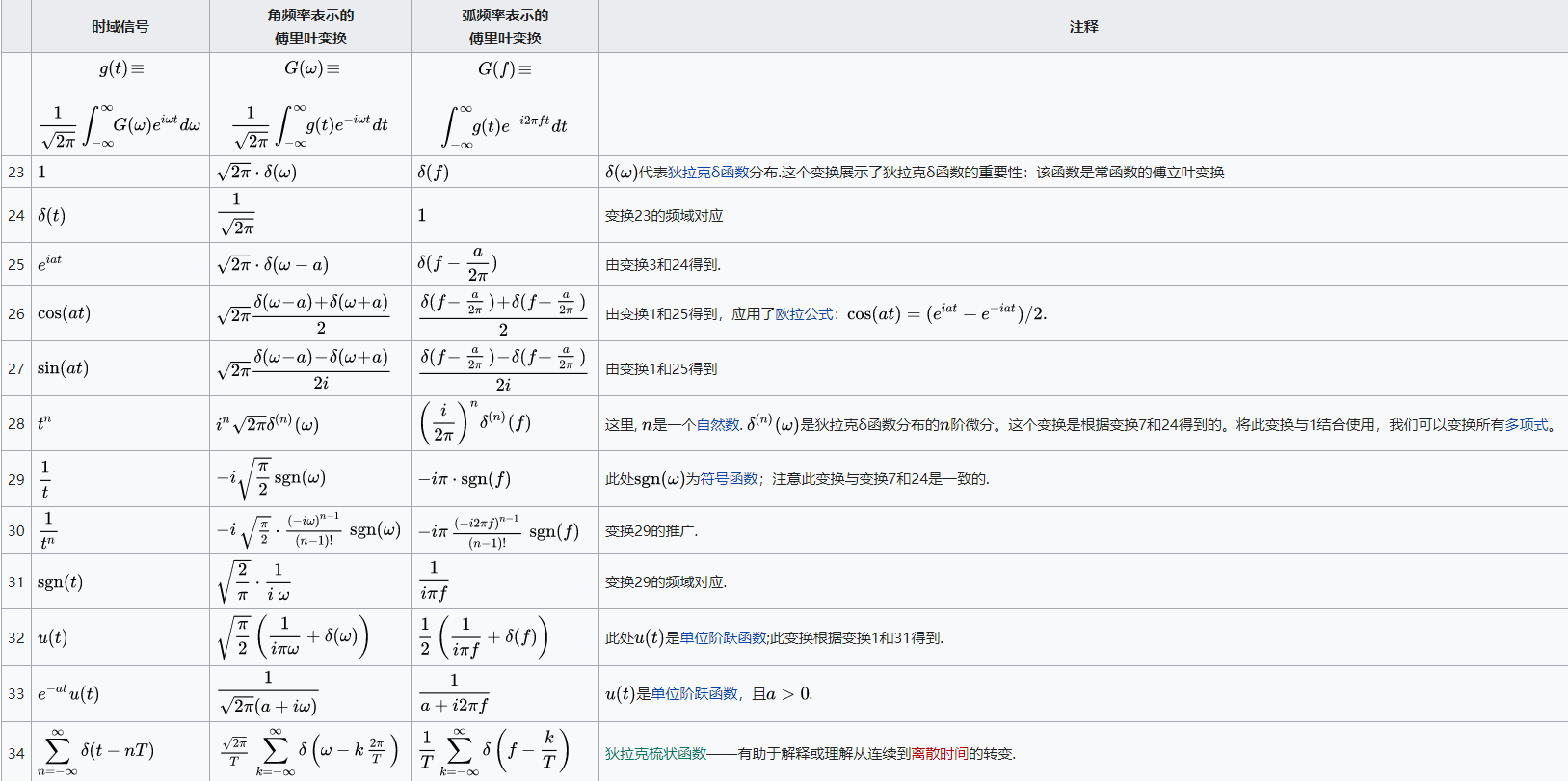Click the cos(at) time-domain cell
The height and width of the screenshot is (781, 1568).
[120, 313]
